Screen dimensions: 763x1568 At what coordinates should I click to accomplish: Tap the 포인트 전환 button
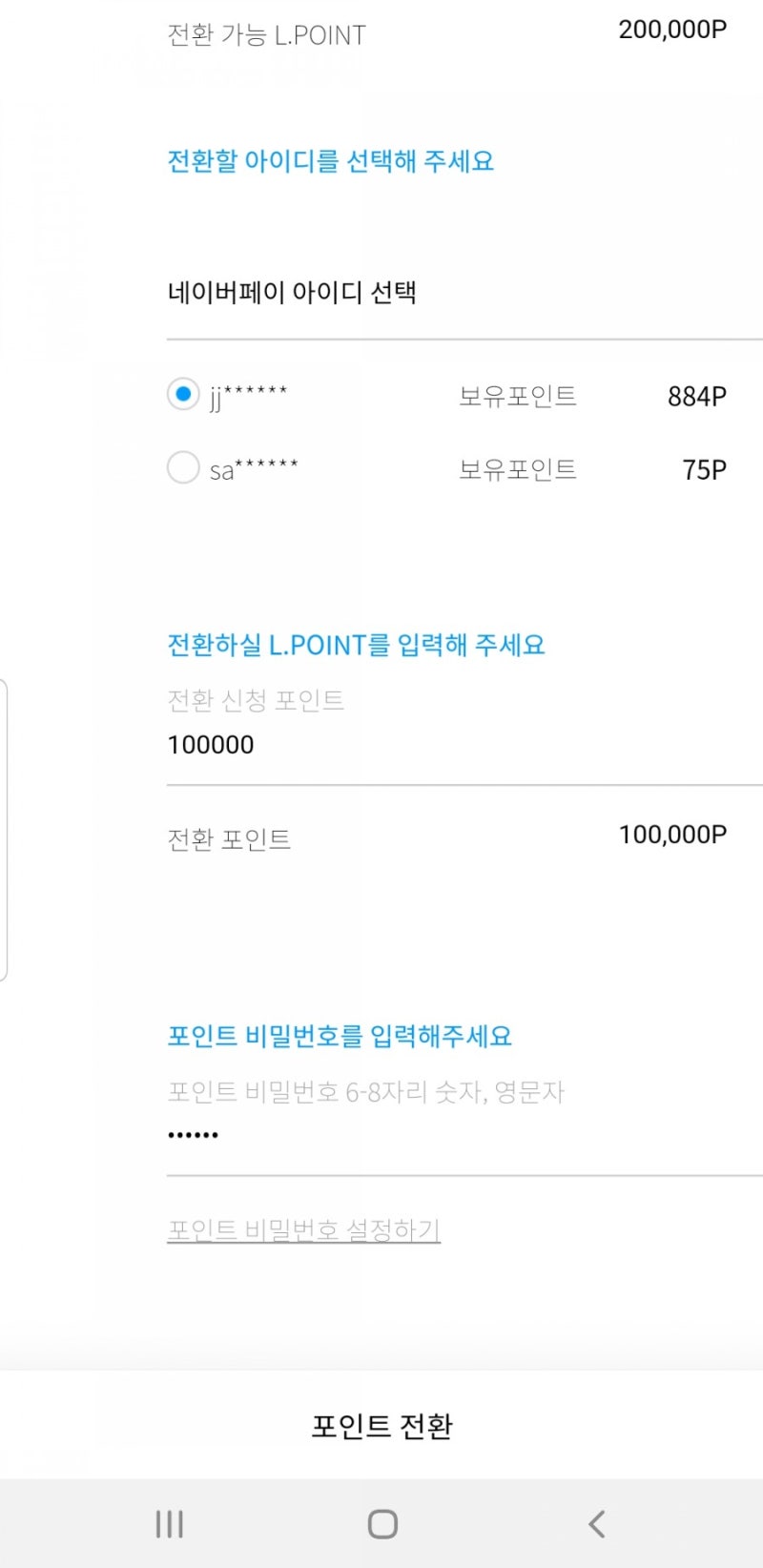click(x=381, y=1426)
